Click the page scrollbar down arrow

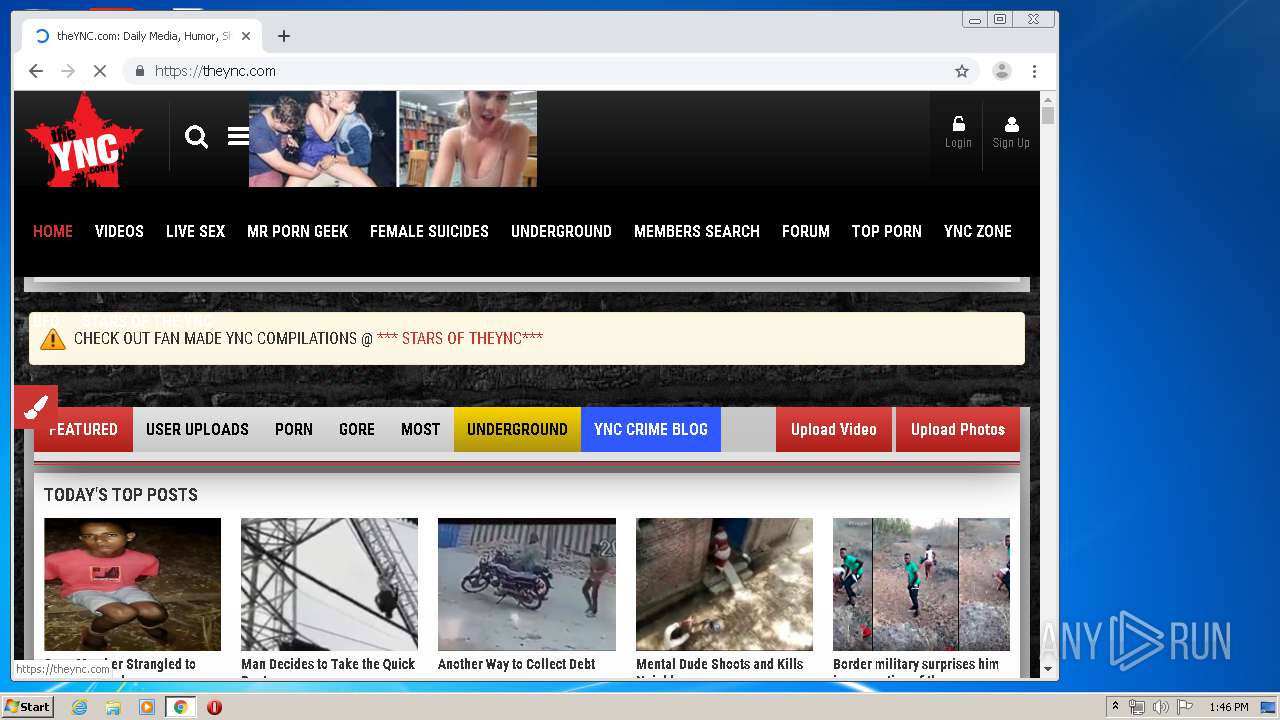1048,668
